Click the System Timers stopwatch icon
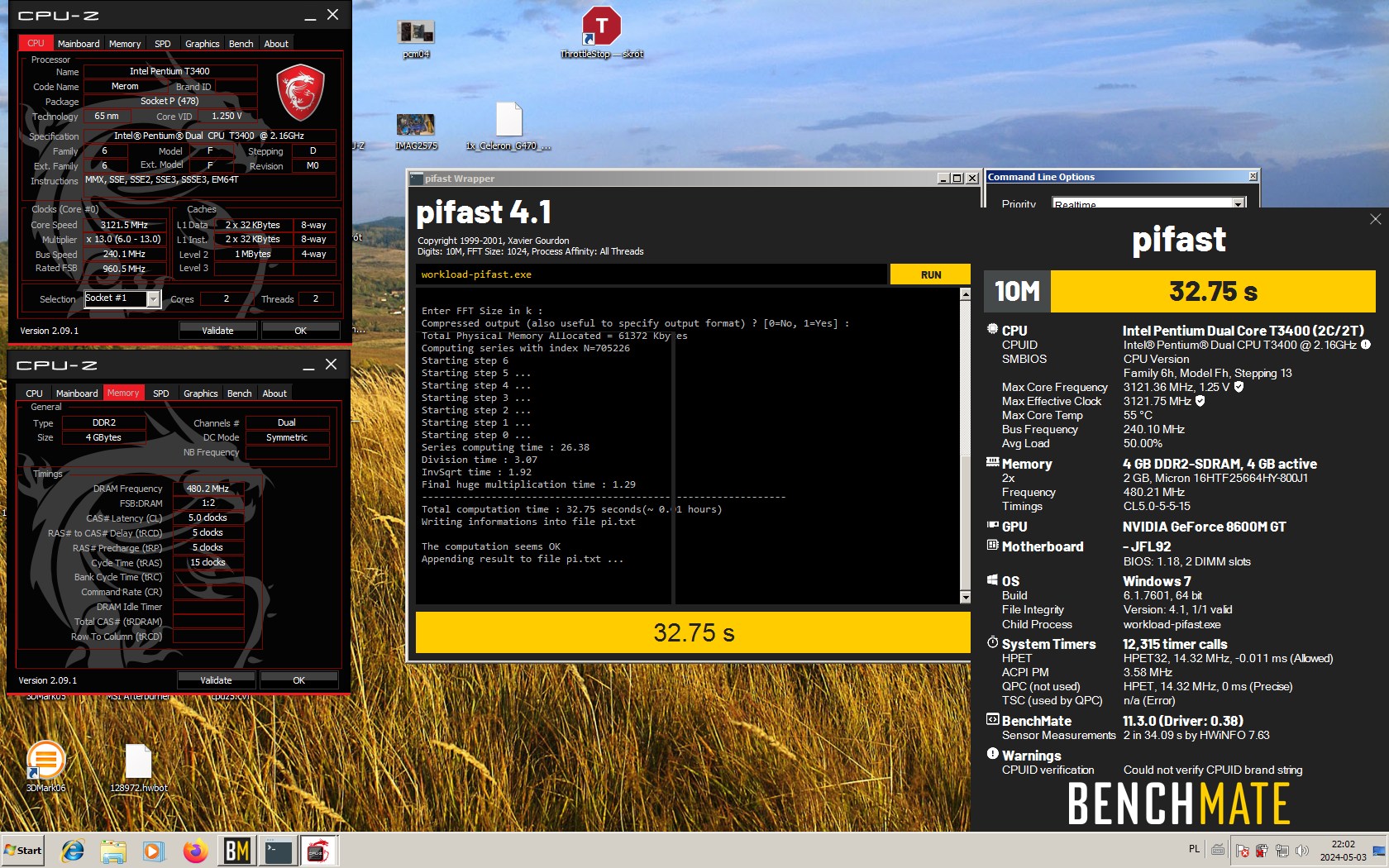This screenshot has height=868, width=1389. point(992,642)
